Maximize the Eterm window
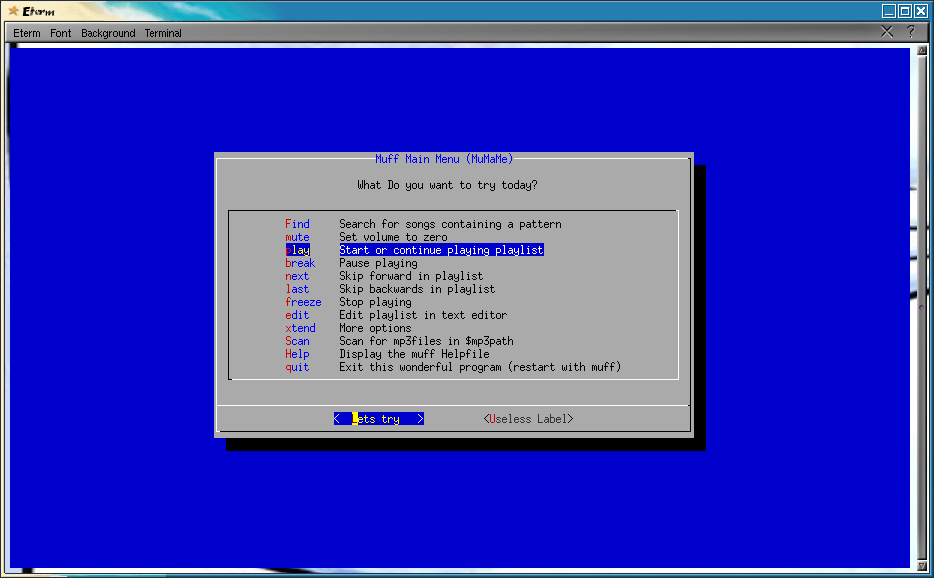This screenshot has height=578, width=934. (904, 11)
